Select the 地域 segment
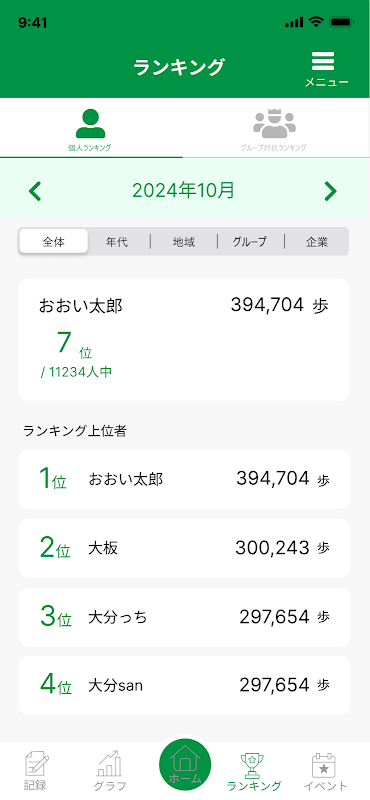370x800 pixels. point(184,241)
